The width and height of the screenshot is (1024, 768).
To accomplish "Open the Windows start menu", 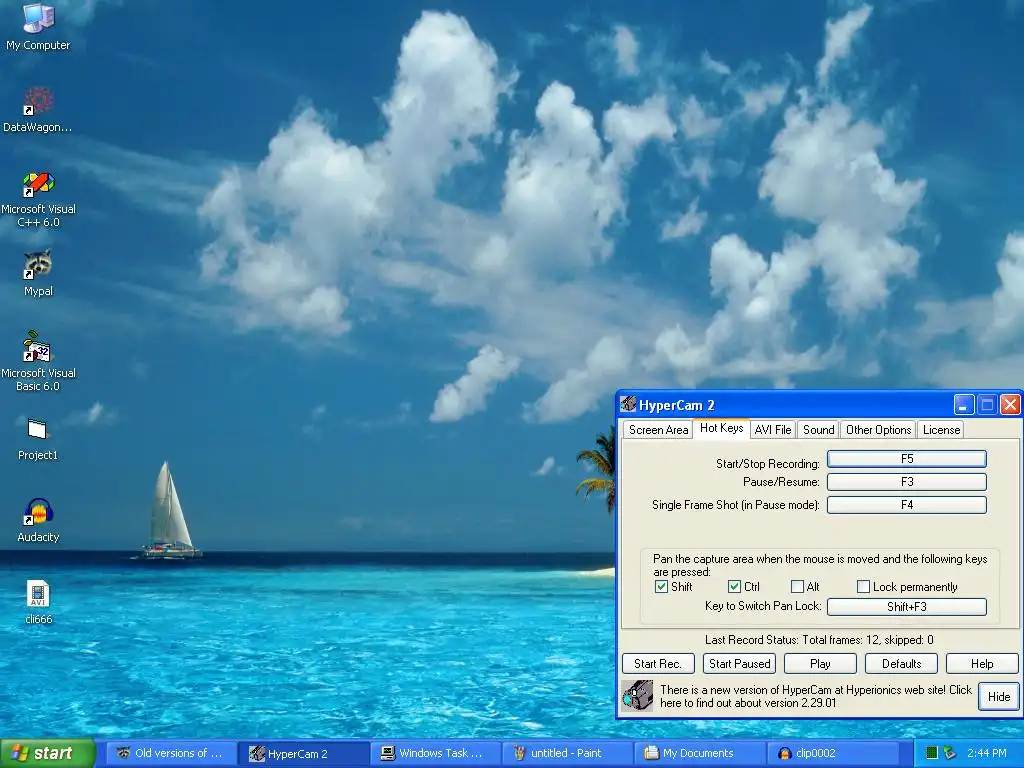I will [48, 753].
